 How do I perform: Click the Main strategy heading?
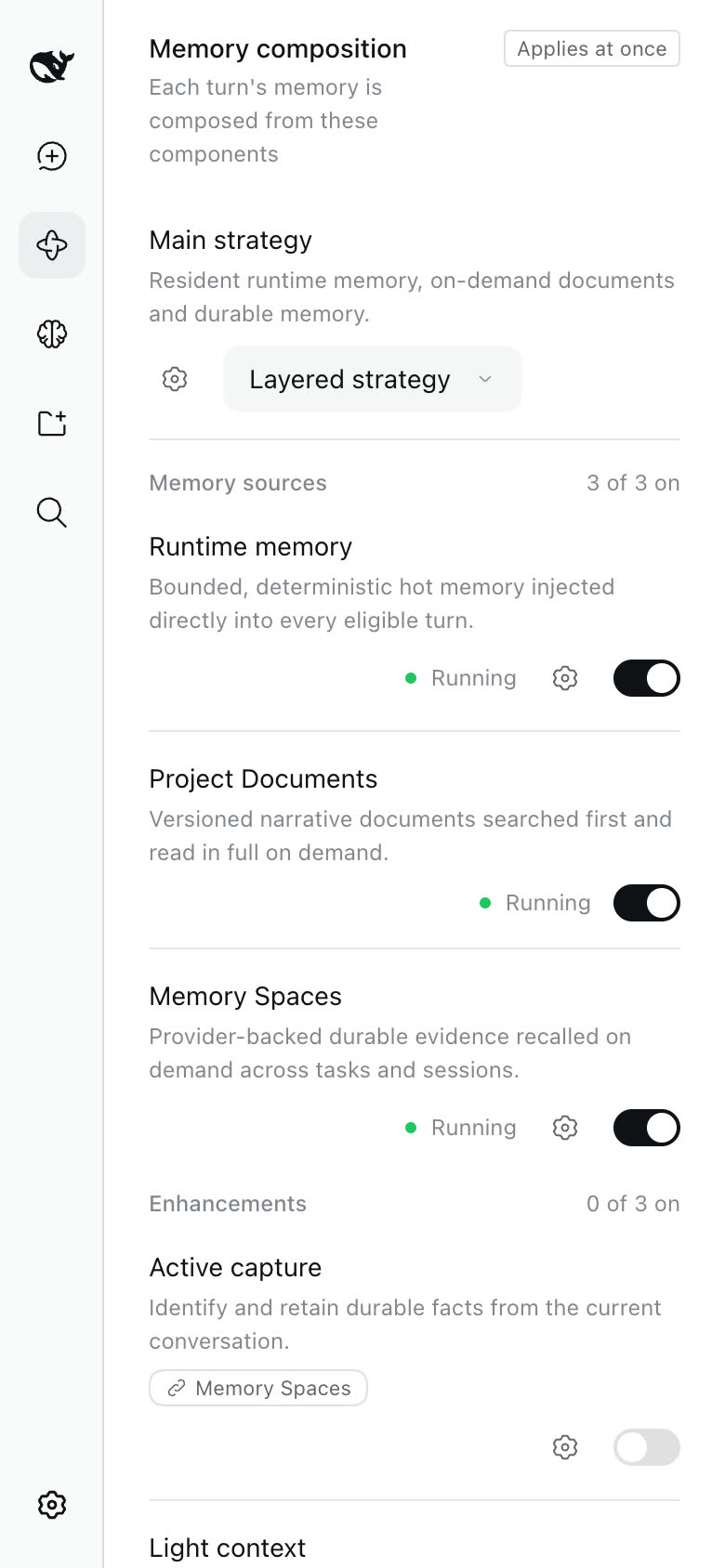pyautogui.click(x=231, y=240)
